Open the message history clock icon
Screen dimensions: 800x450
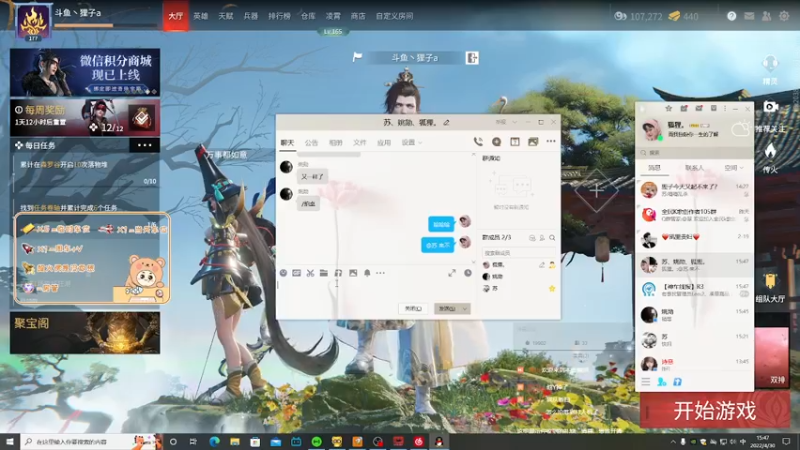[x=468, y=273]
